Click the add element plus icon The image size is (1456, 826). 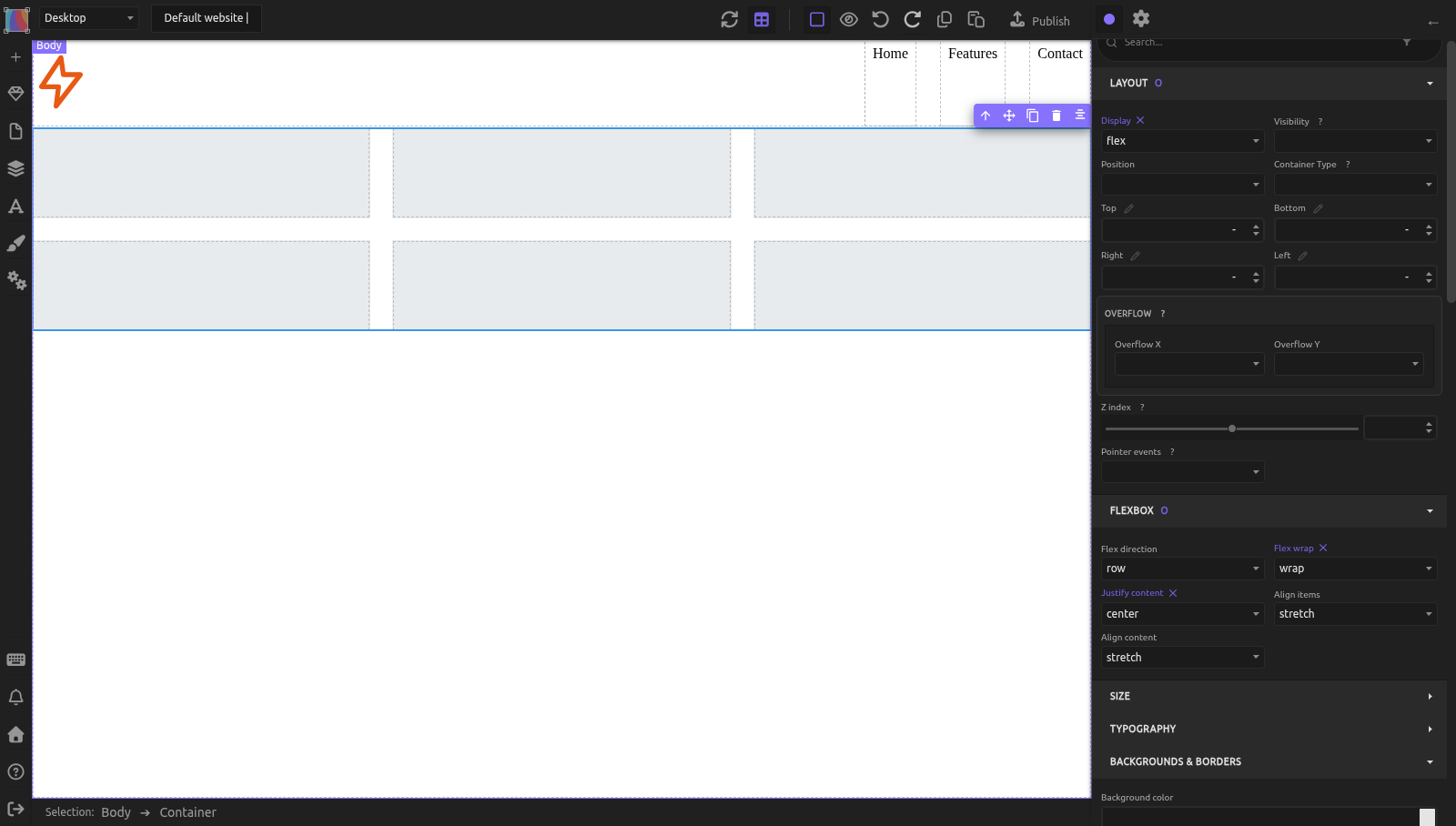click(x=15, y=57)
